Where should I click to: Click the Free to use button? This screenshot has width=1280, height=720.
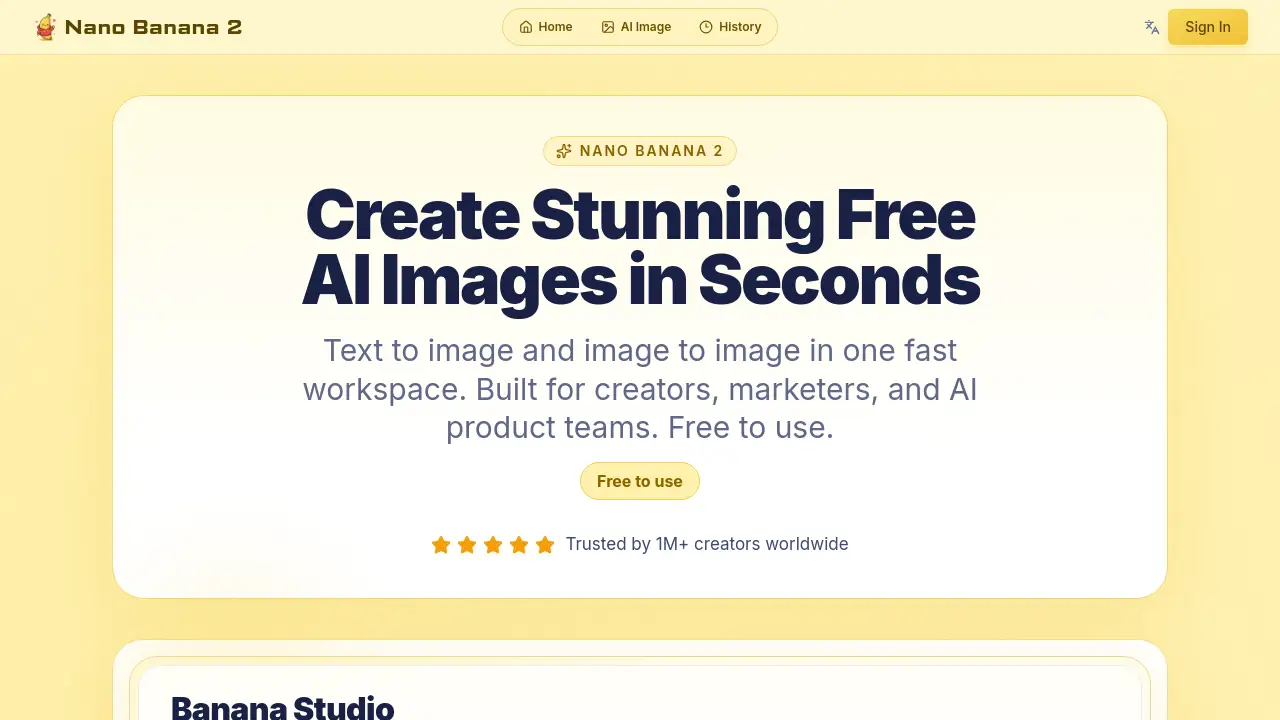[640, 481]
